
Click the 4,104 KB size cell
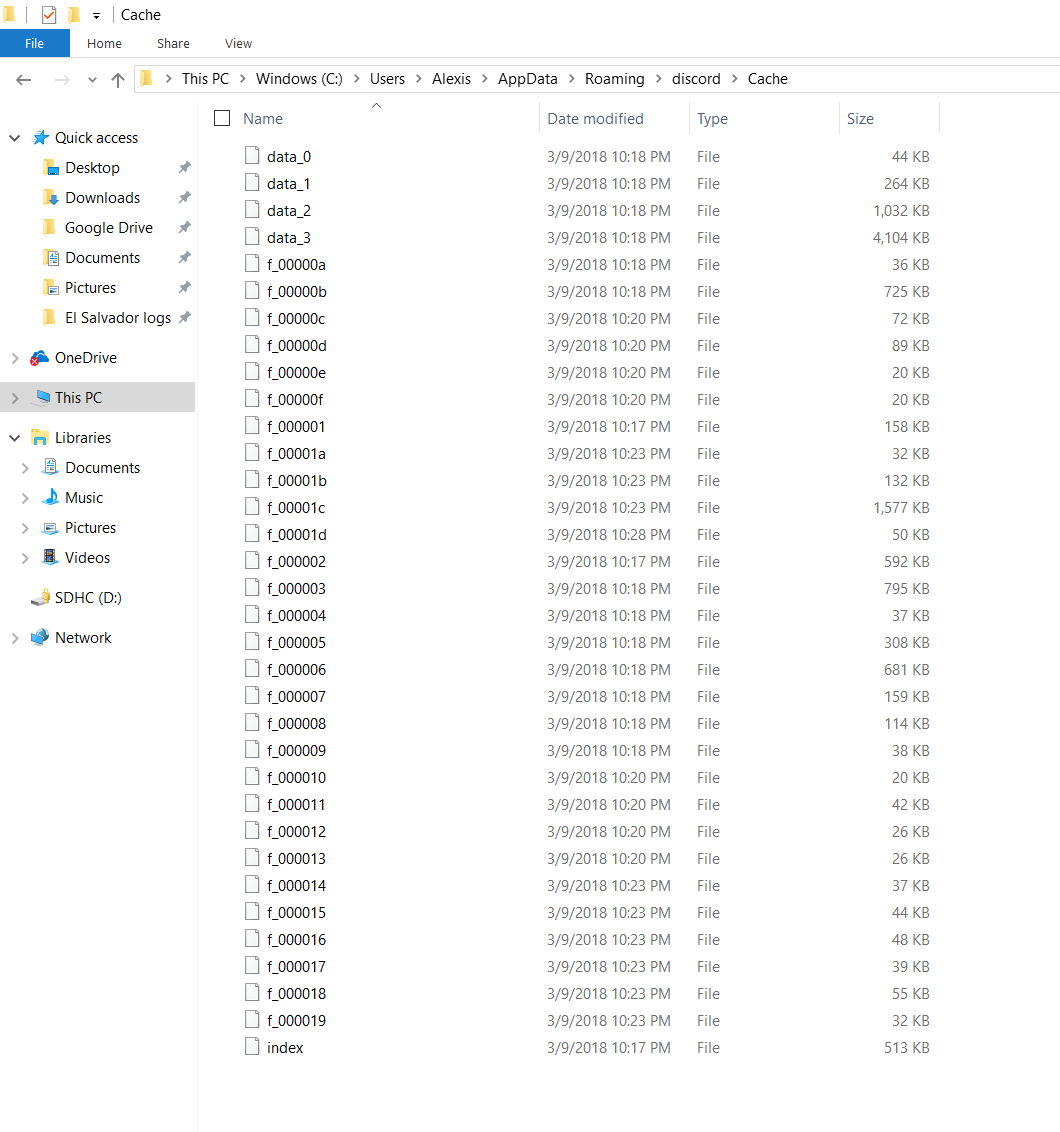(900, 238)
